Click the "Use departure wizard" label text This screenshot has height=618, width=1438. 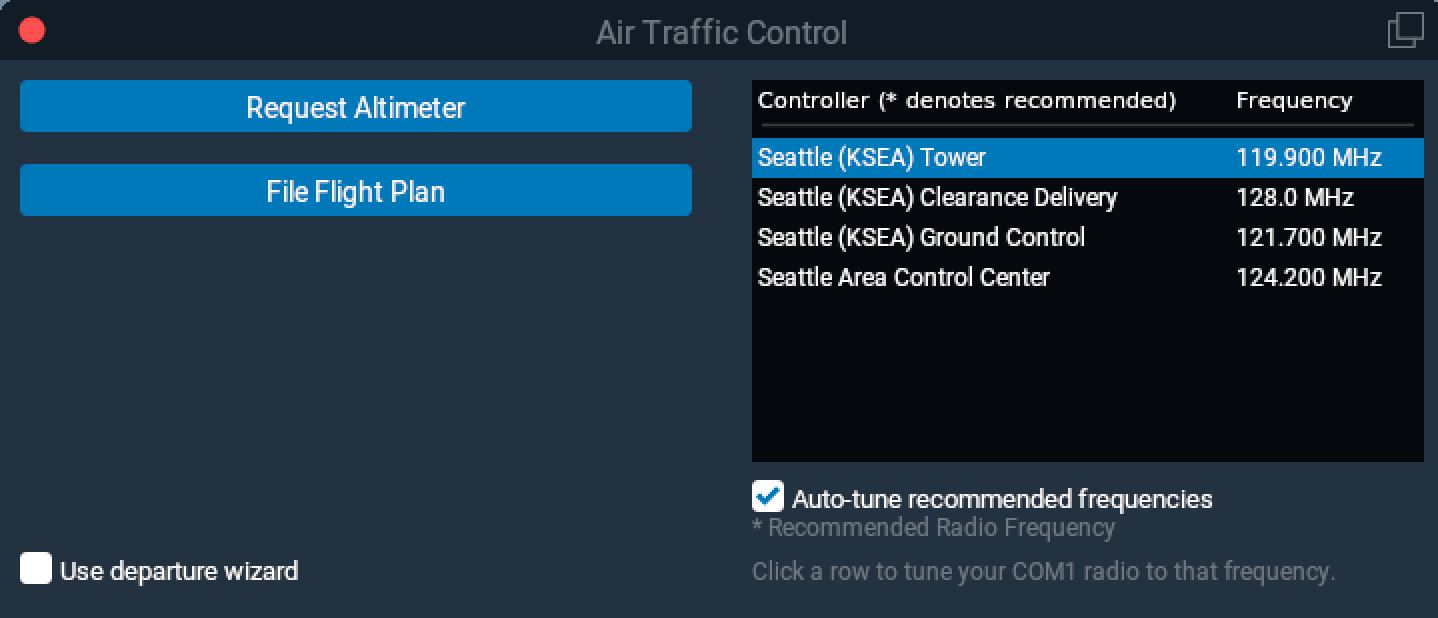point(179,571)
